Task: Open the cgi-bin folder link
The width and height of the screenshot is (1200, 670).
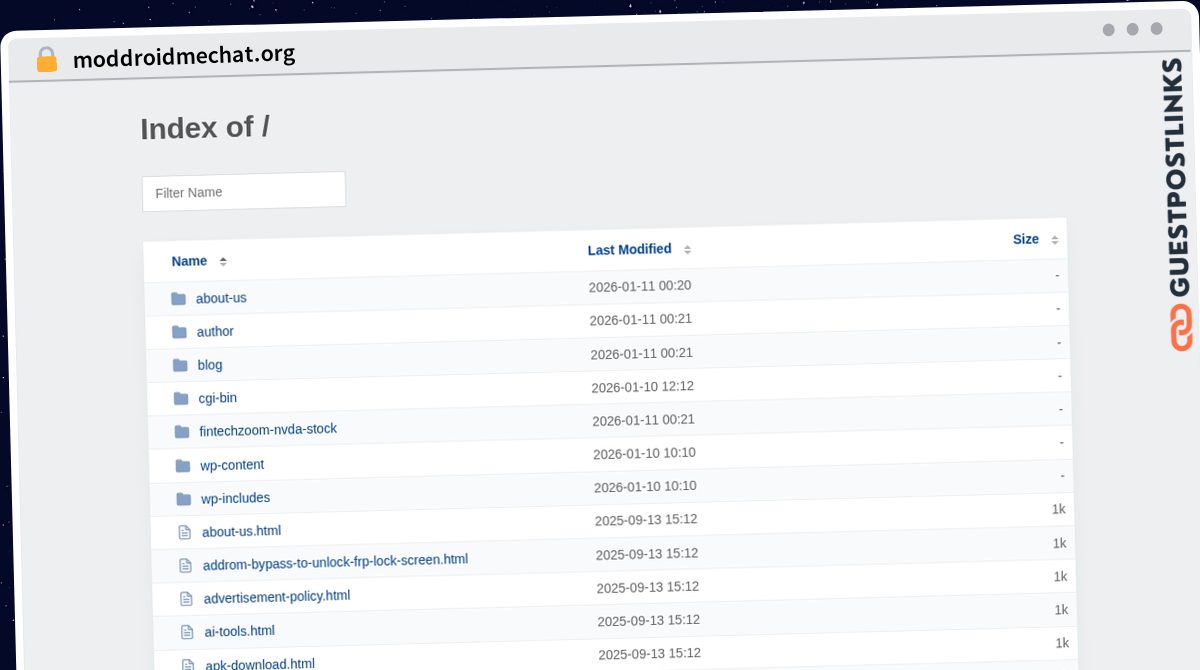Action: 218,398
